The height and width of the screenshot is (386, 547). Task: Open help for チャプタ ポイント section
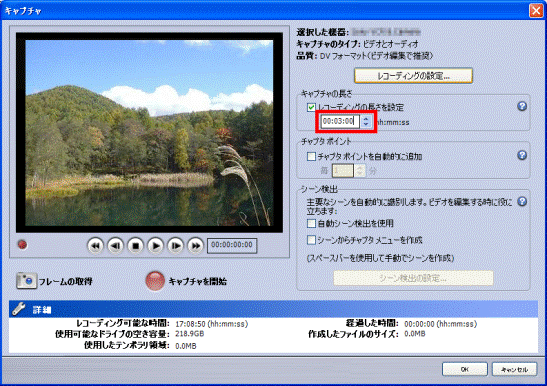[522, 155]
